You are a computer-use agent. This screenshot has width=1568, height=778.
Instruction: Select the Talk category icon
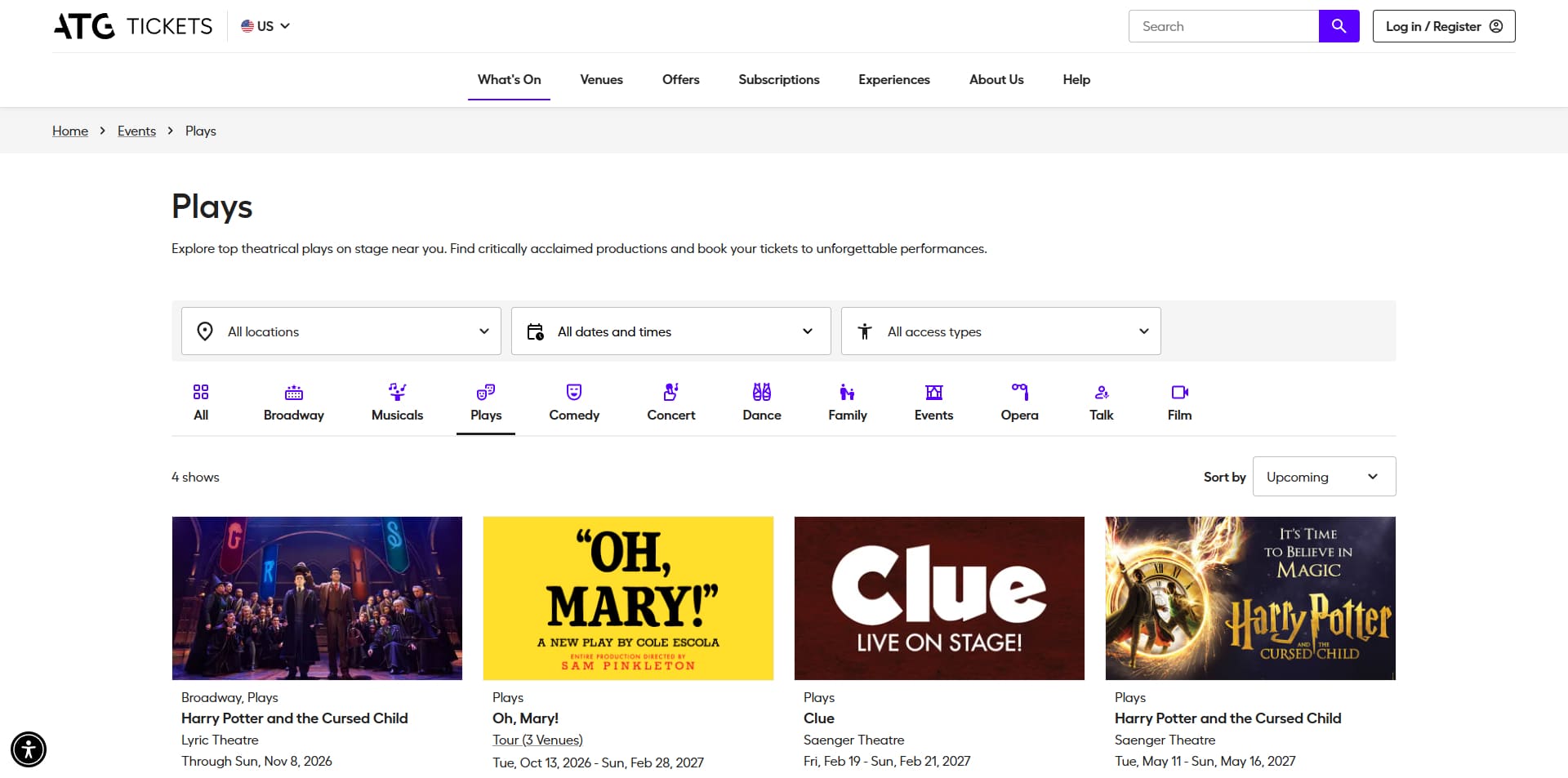click(1102, 392)
